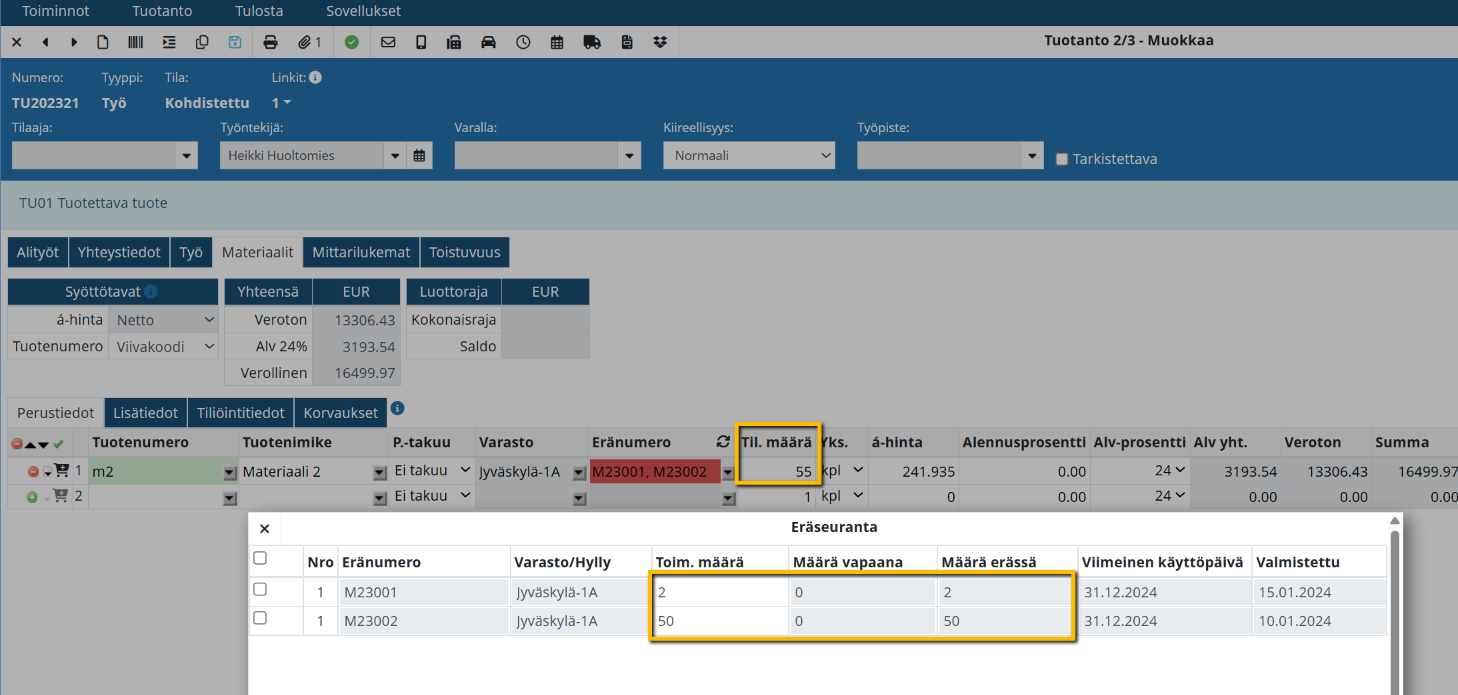Click the delivery truck icon

click(x=591, y=42)
